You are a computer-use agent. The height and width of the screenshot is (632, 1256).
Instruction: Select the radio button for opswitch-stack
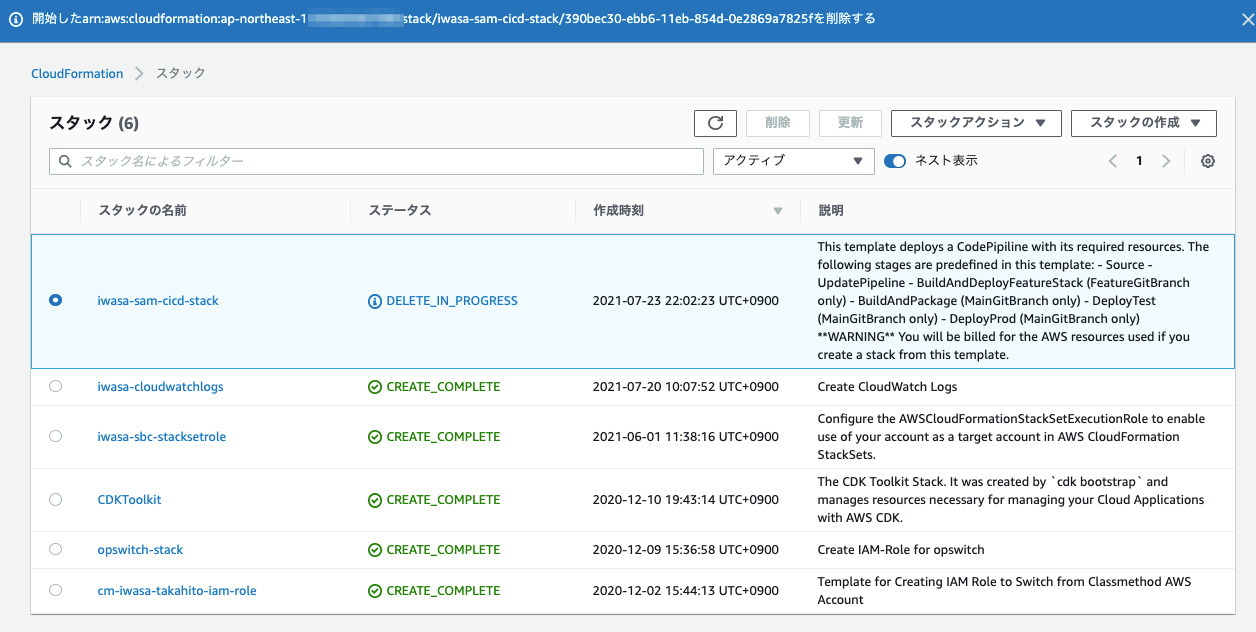(55, 549)
